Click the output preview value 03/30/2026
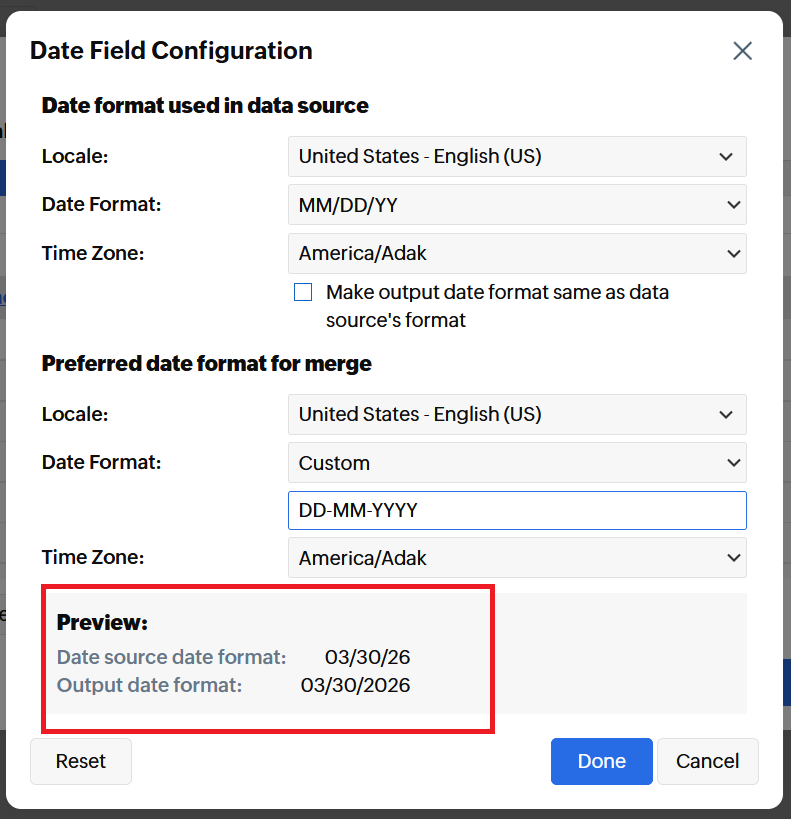The width and height of the screenshot is (791, 819). coord(355,686)
